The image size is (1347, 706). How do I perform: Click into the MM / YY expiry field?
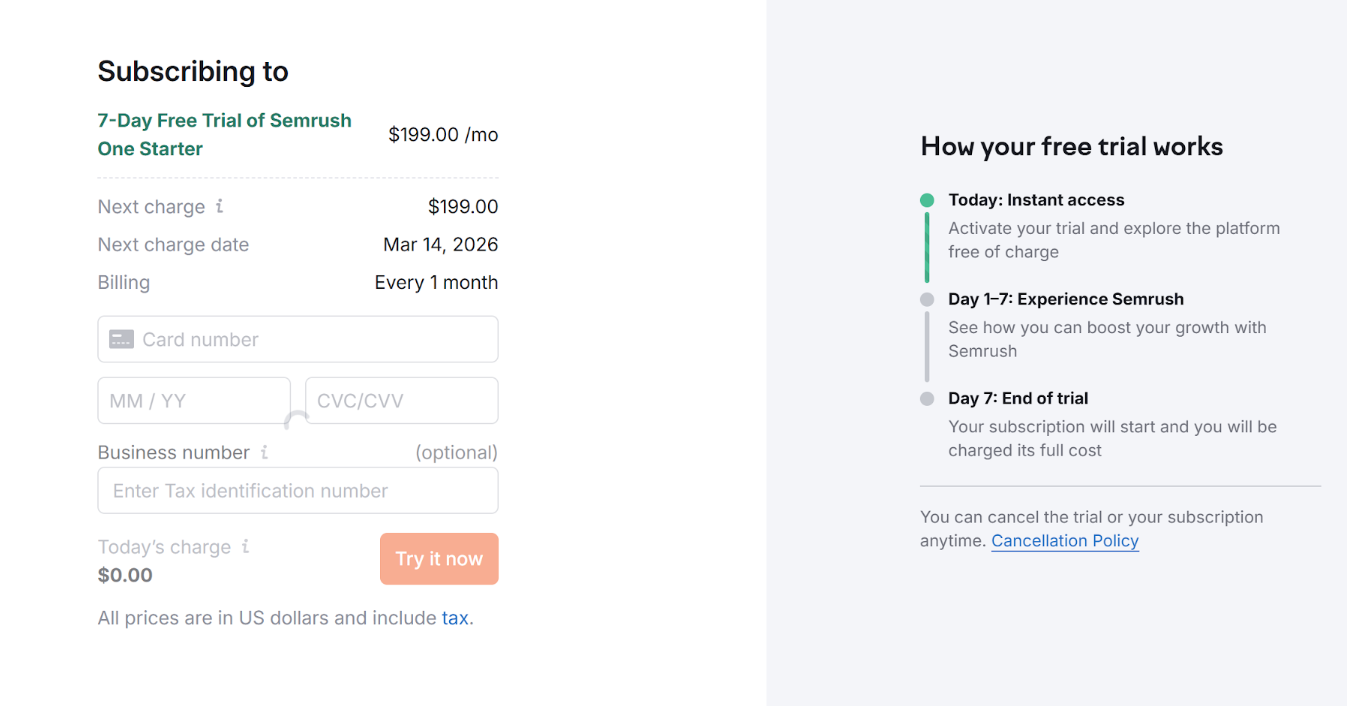pyautogui.click(x=193, y=401)
